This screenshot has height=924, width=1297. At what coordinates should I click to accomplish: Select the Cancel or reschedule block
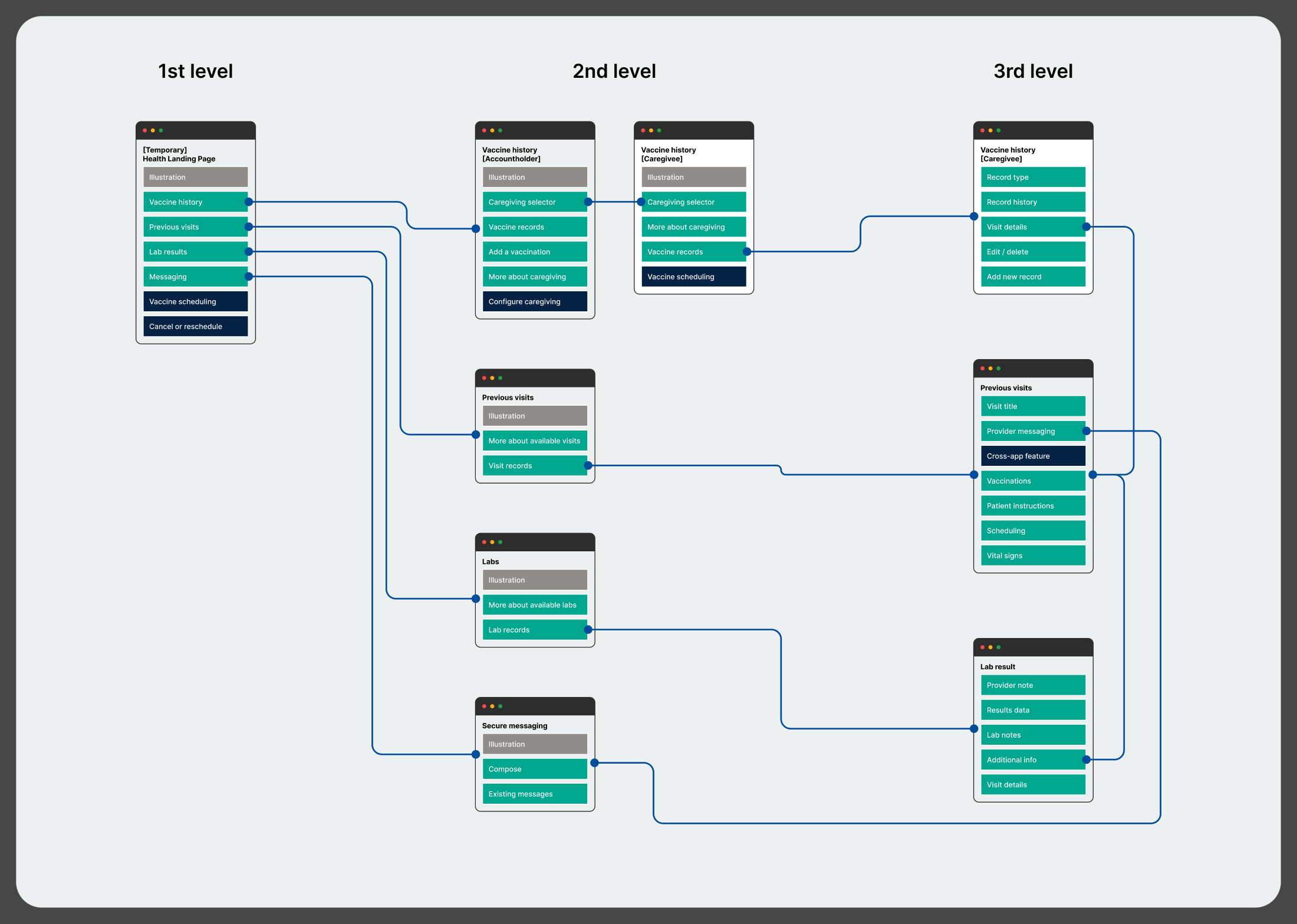[196, 326]
